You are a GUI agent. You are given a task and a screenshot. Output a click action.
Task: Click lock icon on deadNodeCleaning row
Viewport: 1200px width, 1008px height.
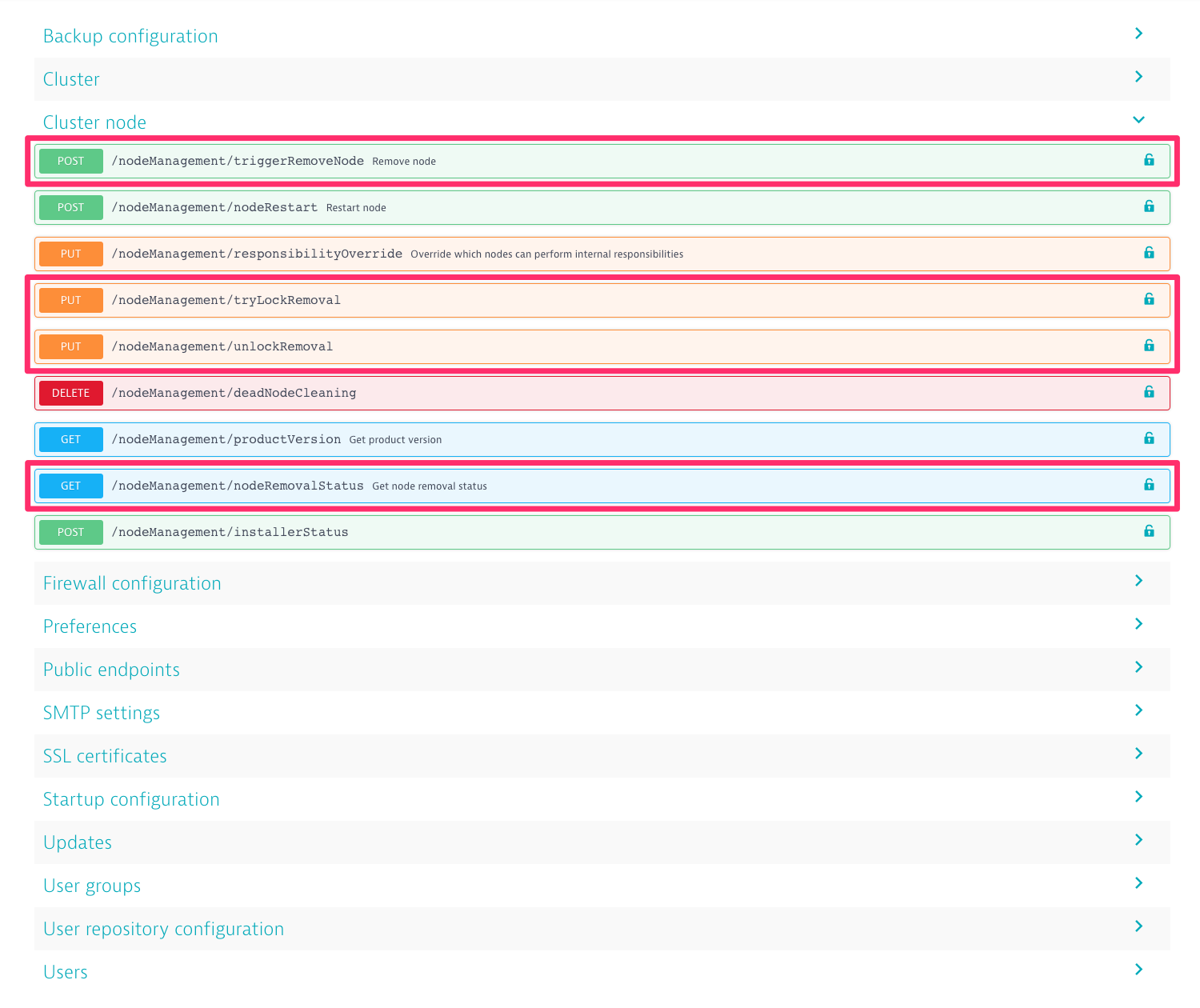(1149, 392)
